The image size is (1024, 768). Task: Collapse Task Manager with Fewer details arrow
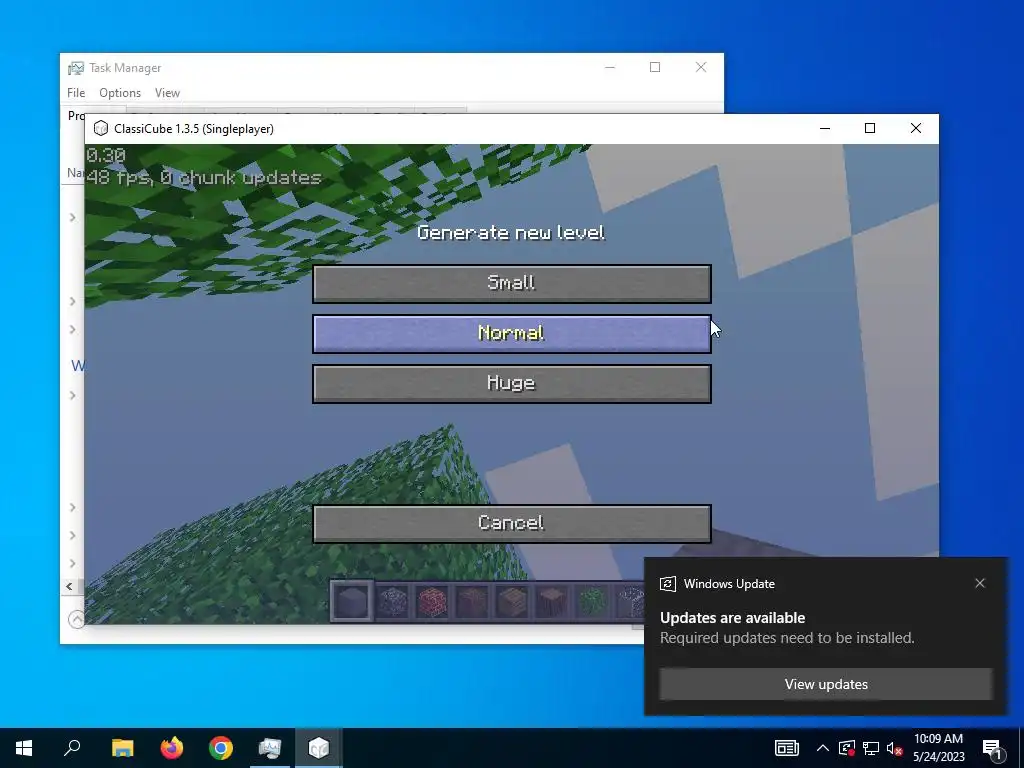point(76,618)
